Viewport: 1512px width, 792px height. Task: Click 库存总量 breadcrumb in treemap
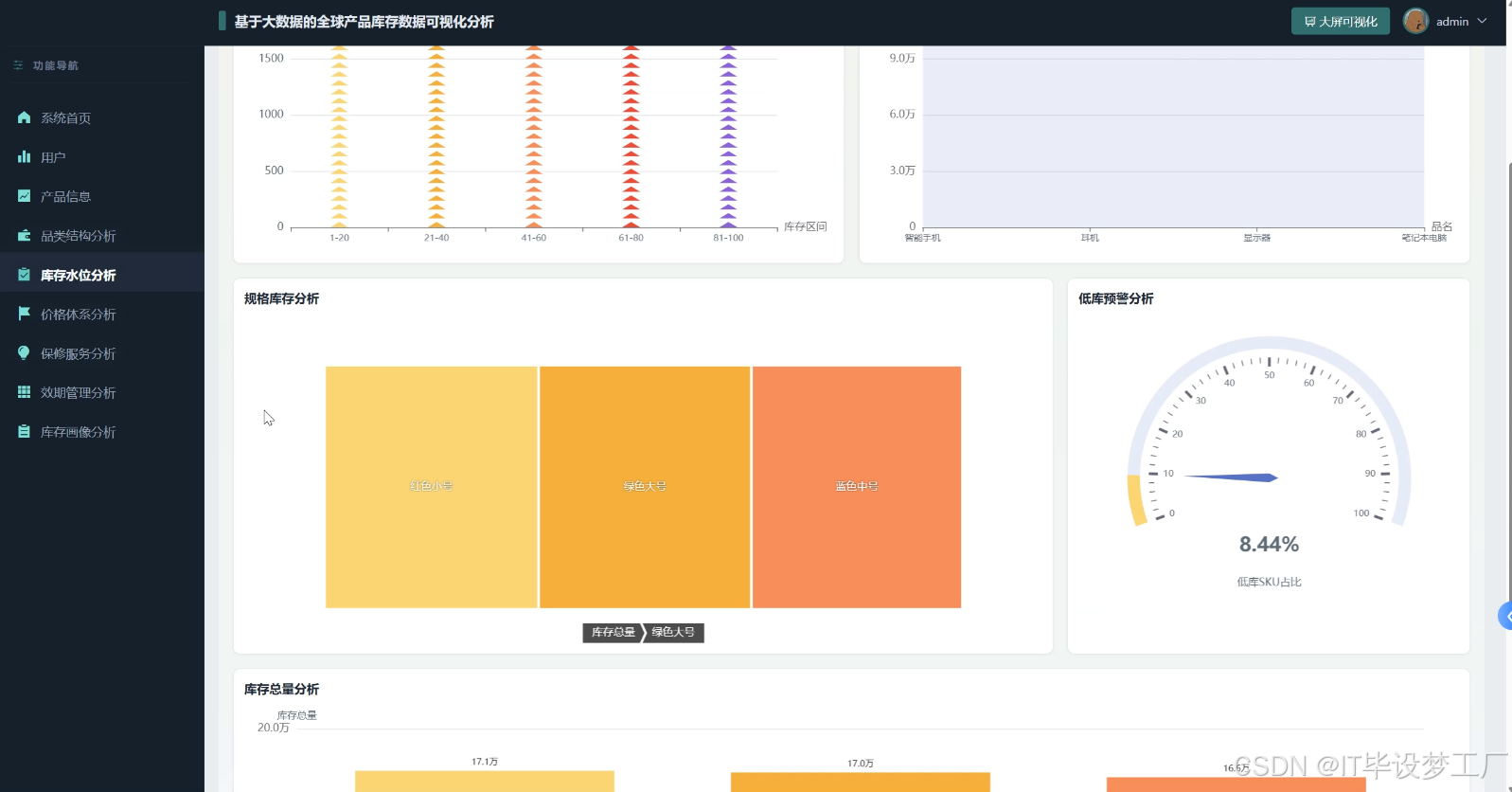(x=614, y=632)
